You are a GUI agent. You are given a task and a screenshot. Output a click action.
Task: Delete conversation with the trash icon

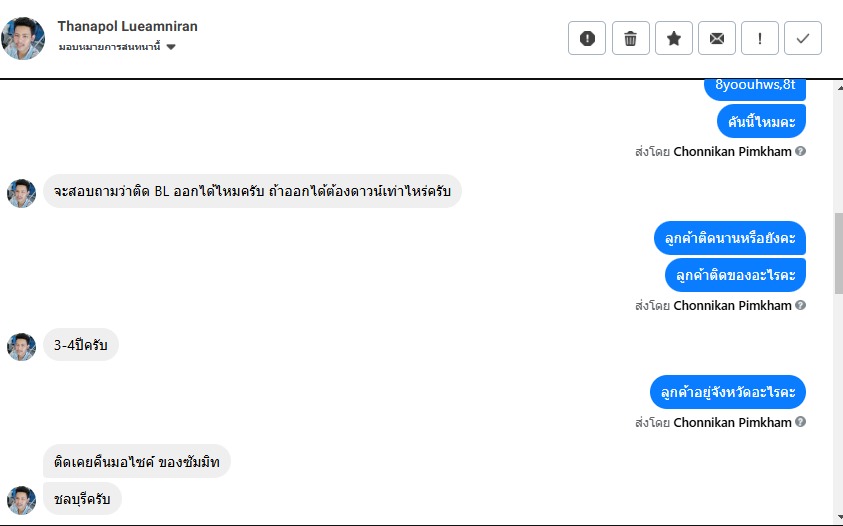(630, 39)
